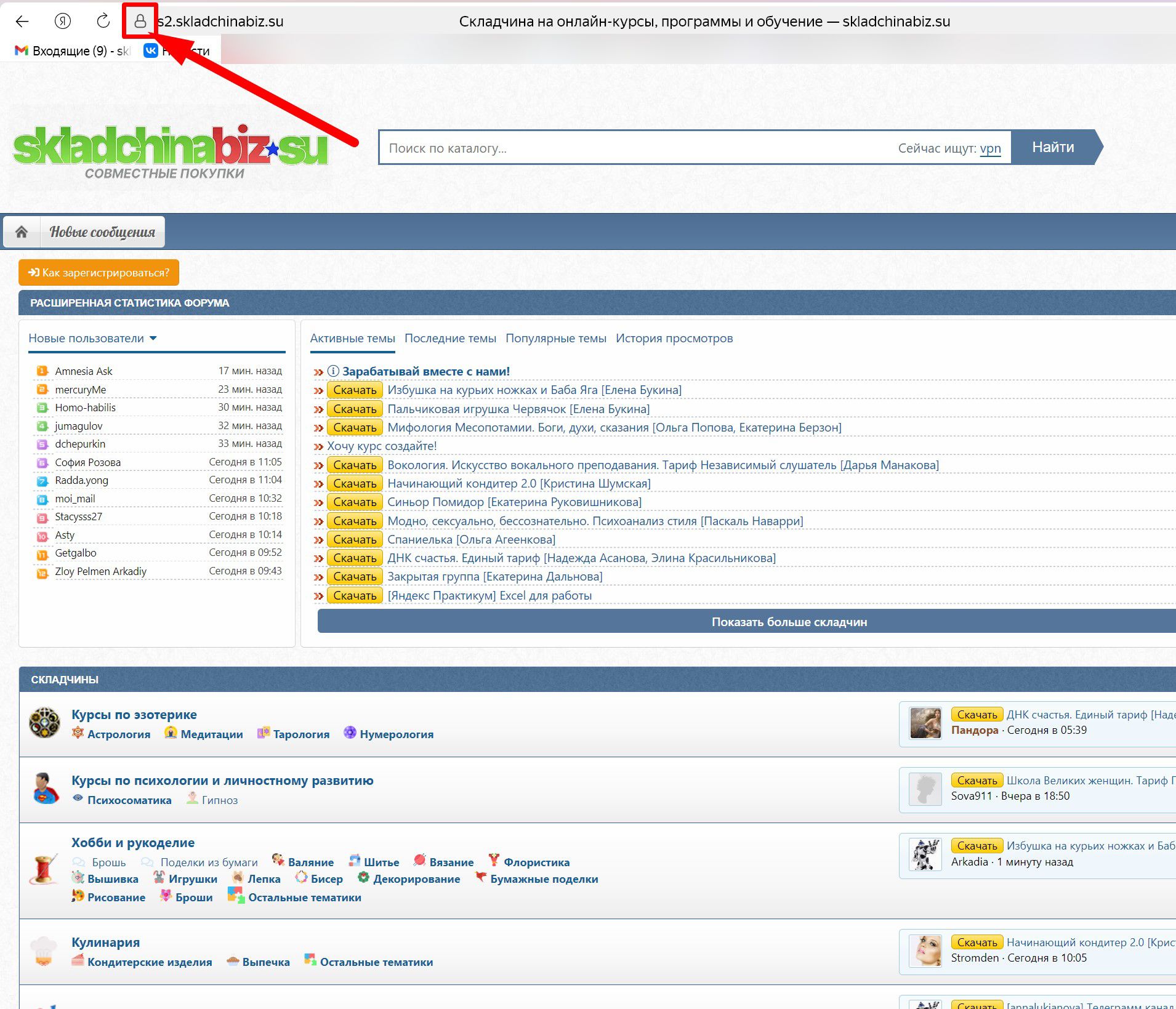
Task: Expand the Новые пользователи dropdown
Action: pyautogui.click(x=155, y=338)
